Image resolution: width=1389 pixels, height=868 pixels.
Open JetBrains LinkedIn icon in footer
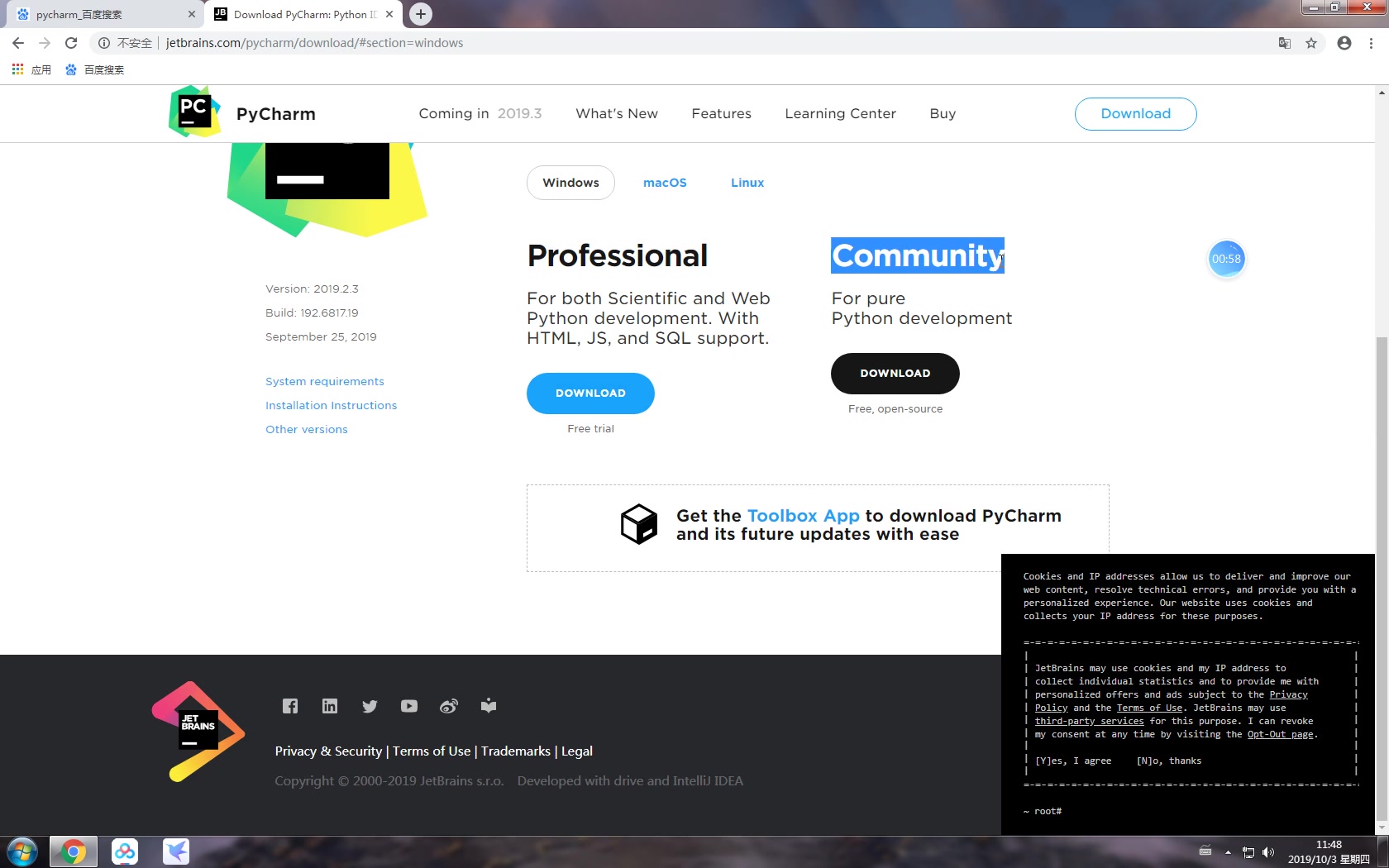(x=330, y=706)
